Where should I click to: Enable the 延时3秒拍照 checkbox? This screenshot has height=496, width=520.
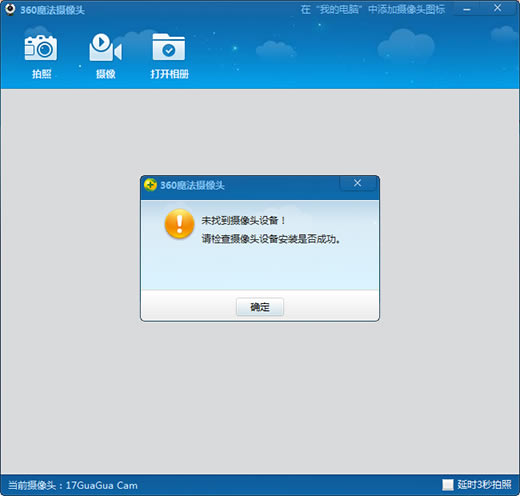click(x=448, y=485)
